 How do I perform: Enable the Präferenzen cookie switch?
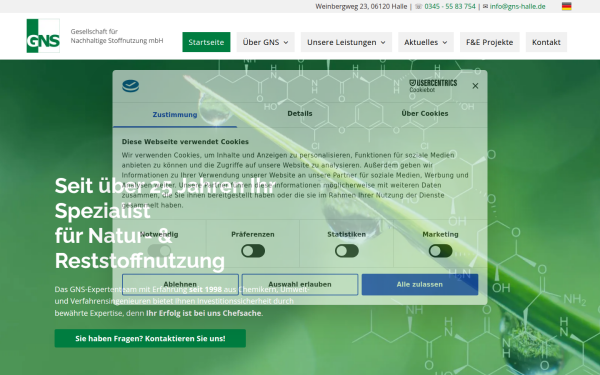253,251
